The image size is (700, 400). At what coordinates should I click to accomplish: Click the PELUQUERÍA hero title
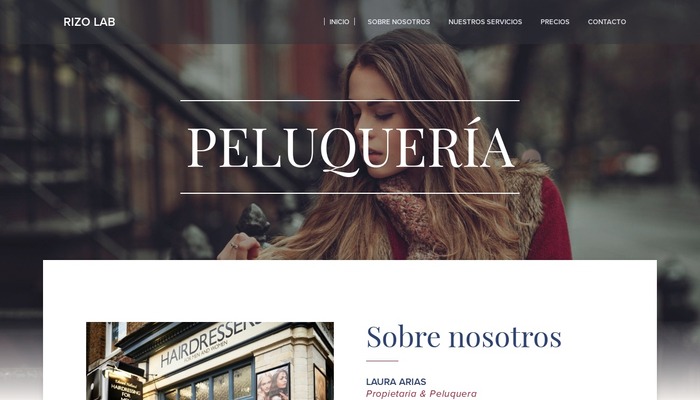pyautogui.click(x=350, y=147)
